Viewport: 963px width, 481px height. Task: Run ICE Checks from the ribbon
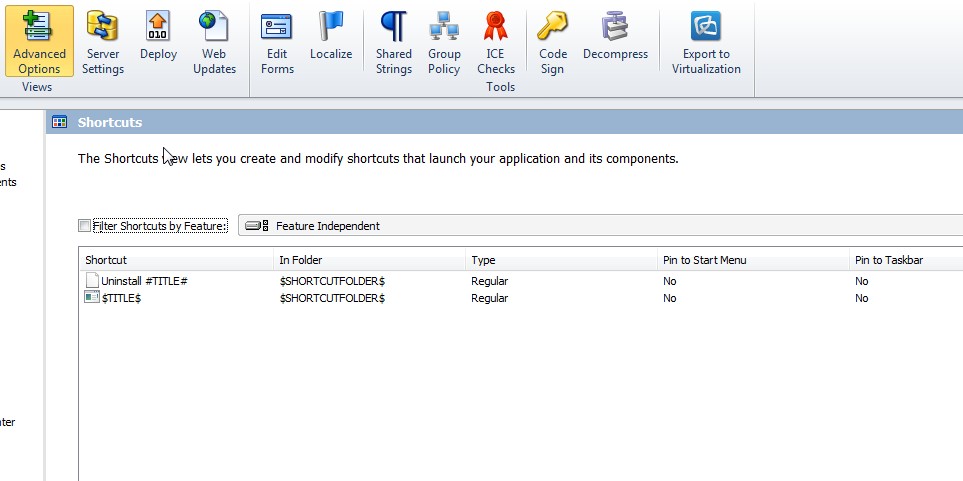pyautogui.click(x=496, y=41)
